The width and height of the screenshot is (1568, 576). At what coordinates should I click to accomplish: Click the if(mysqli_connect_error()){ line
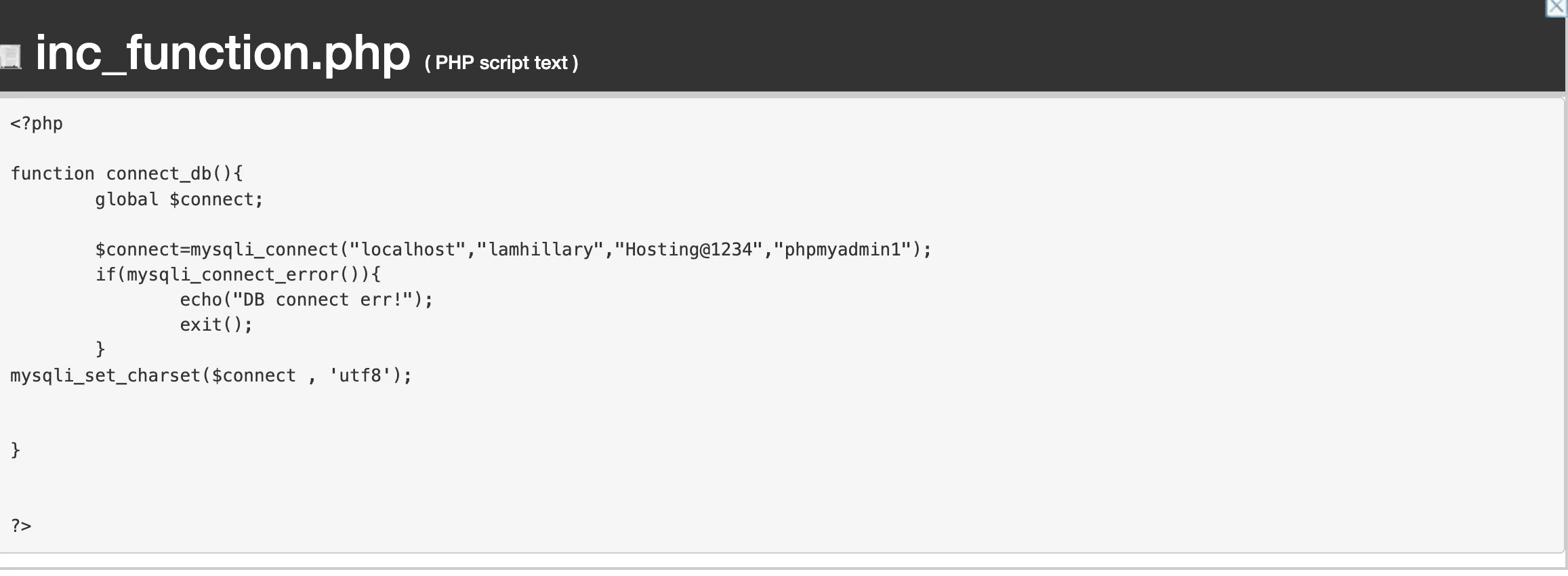click(238, 274)
